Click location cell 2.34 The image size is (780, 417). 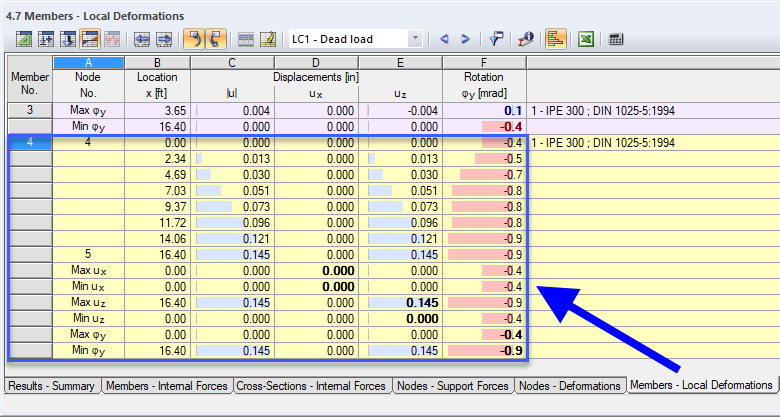click(157, 159)
